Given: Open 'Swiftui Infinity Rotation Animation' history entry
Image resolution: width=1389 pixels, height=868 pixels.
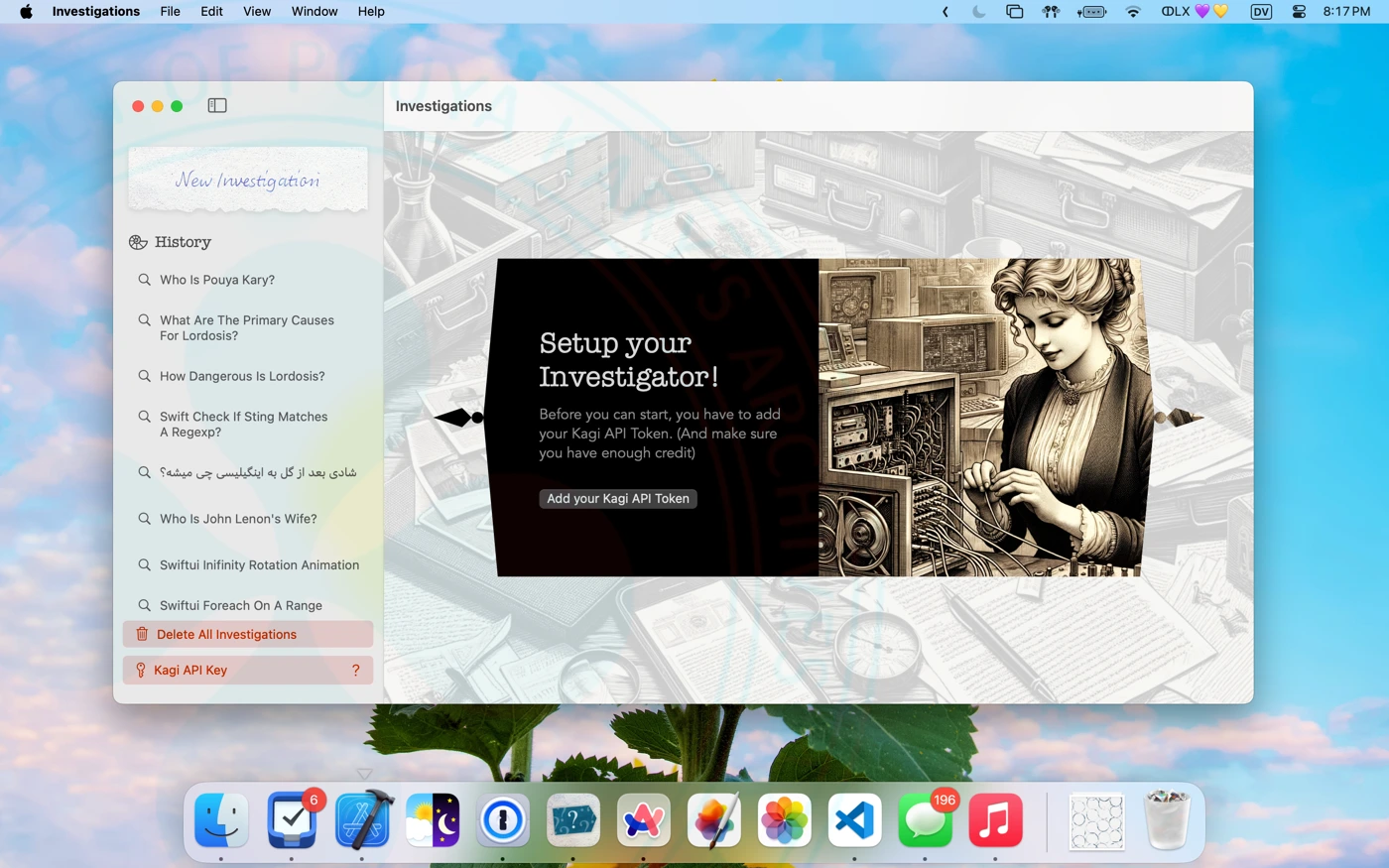Looking at the screenshot, I should click(259, 564).
